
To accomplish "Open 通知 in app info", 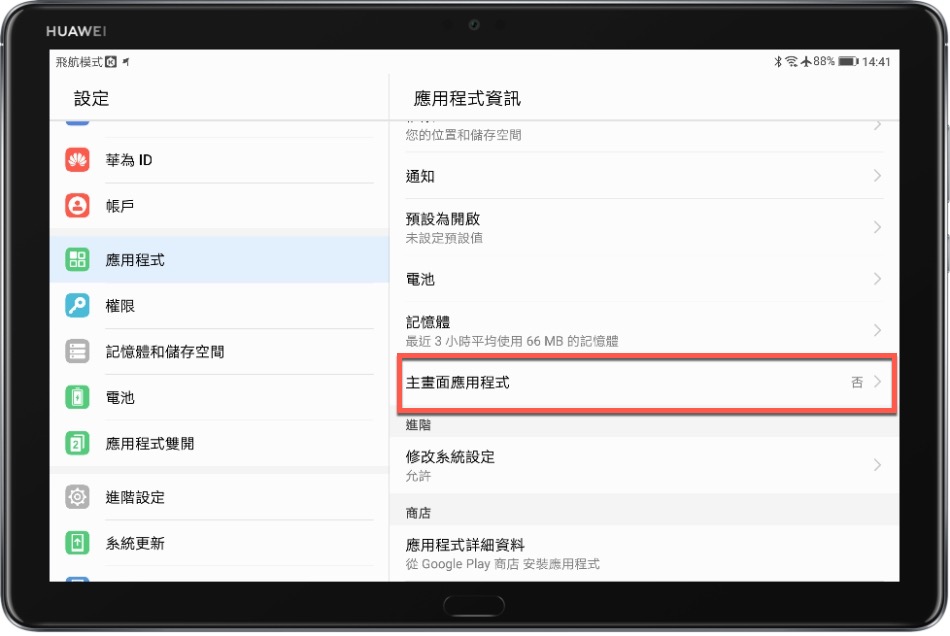I will (644, 176).
